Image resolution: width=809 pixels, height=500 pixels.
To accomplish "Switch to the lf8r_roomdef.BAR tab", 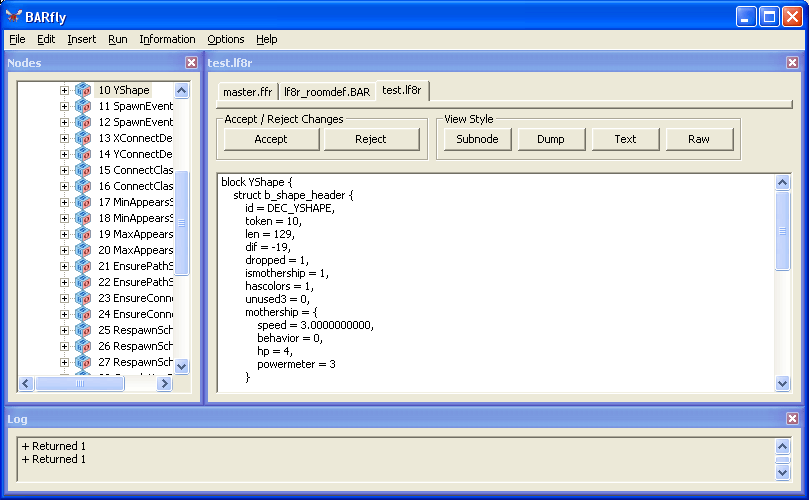I will pos(327,92).
